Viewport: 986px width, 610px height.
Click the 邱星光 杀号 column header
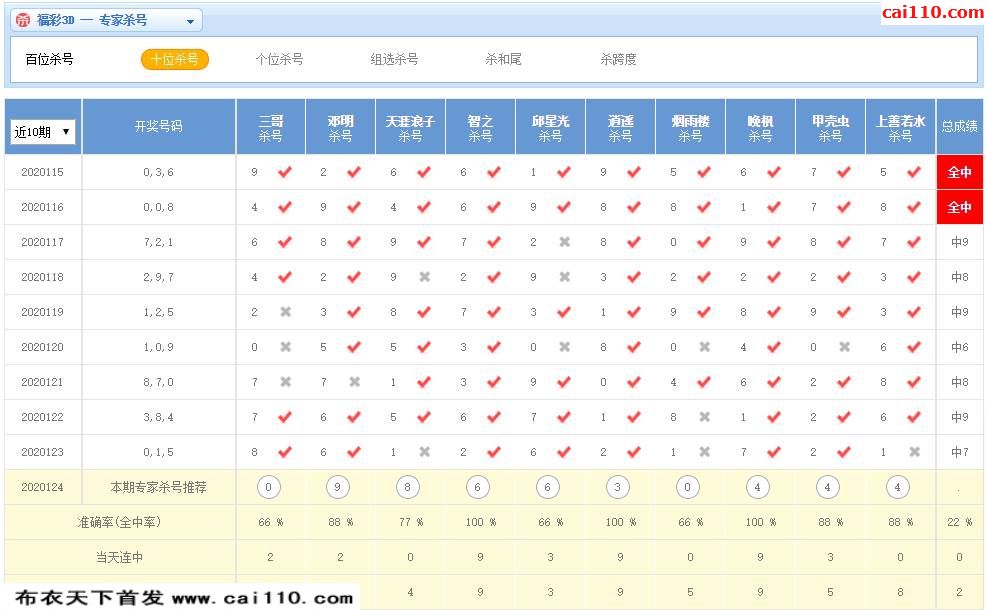tap(550, 128)
